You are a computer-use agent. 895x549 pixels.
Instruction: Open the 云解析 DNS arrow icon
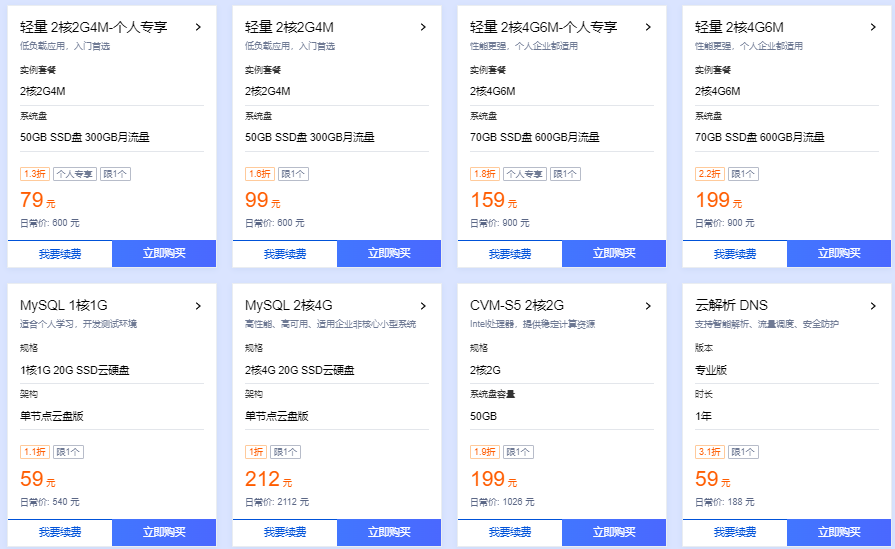[x=873, y=306]
